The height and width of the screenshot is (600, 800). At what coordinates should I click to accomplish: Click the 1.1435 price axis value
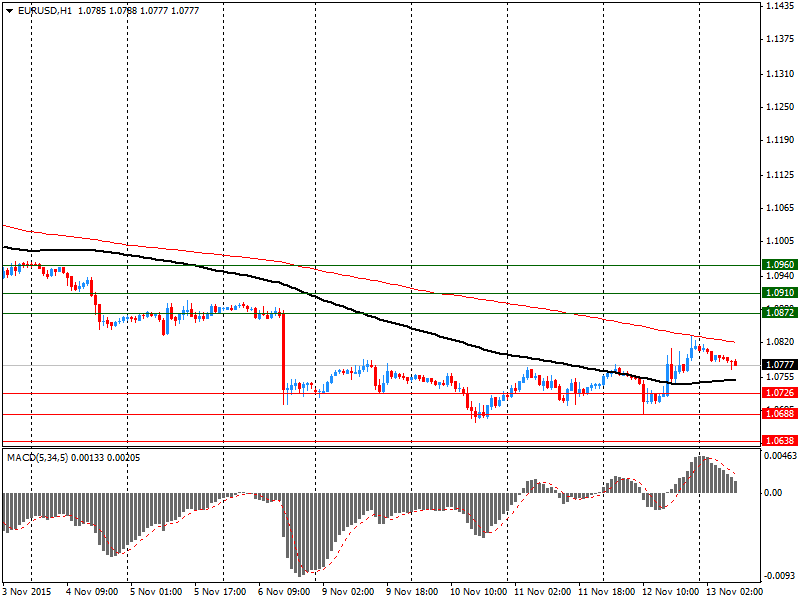click(780, 6)
